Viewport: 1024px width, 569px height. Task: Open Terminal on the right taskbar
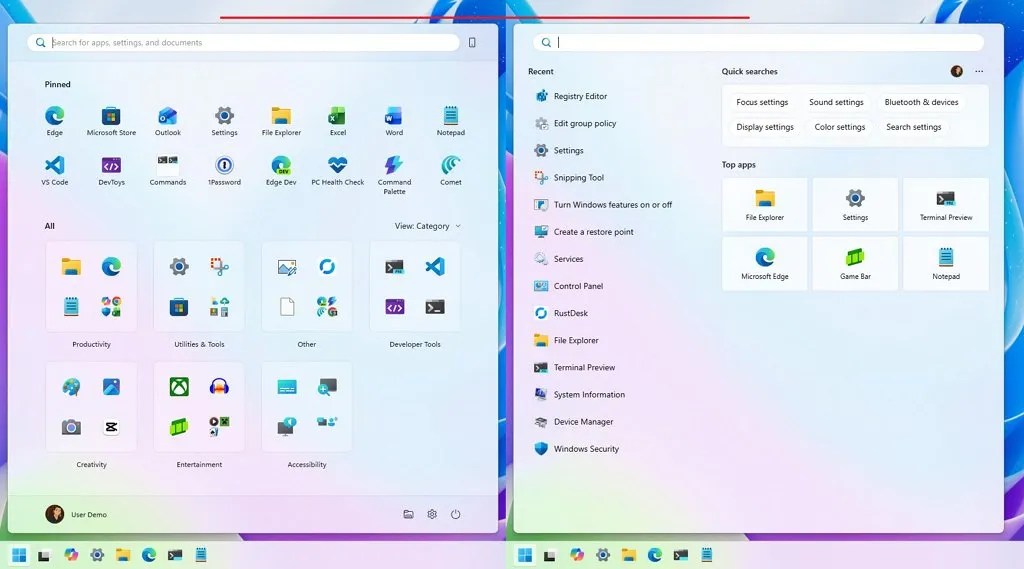pyautogui.click(x=680, y=555)
